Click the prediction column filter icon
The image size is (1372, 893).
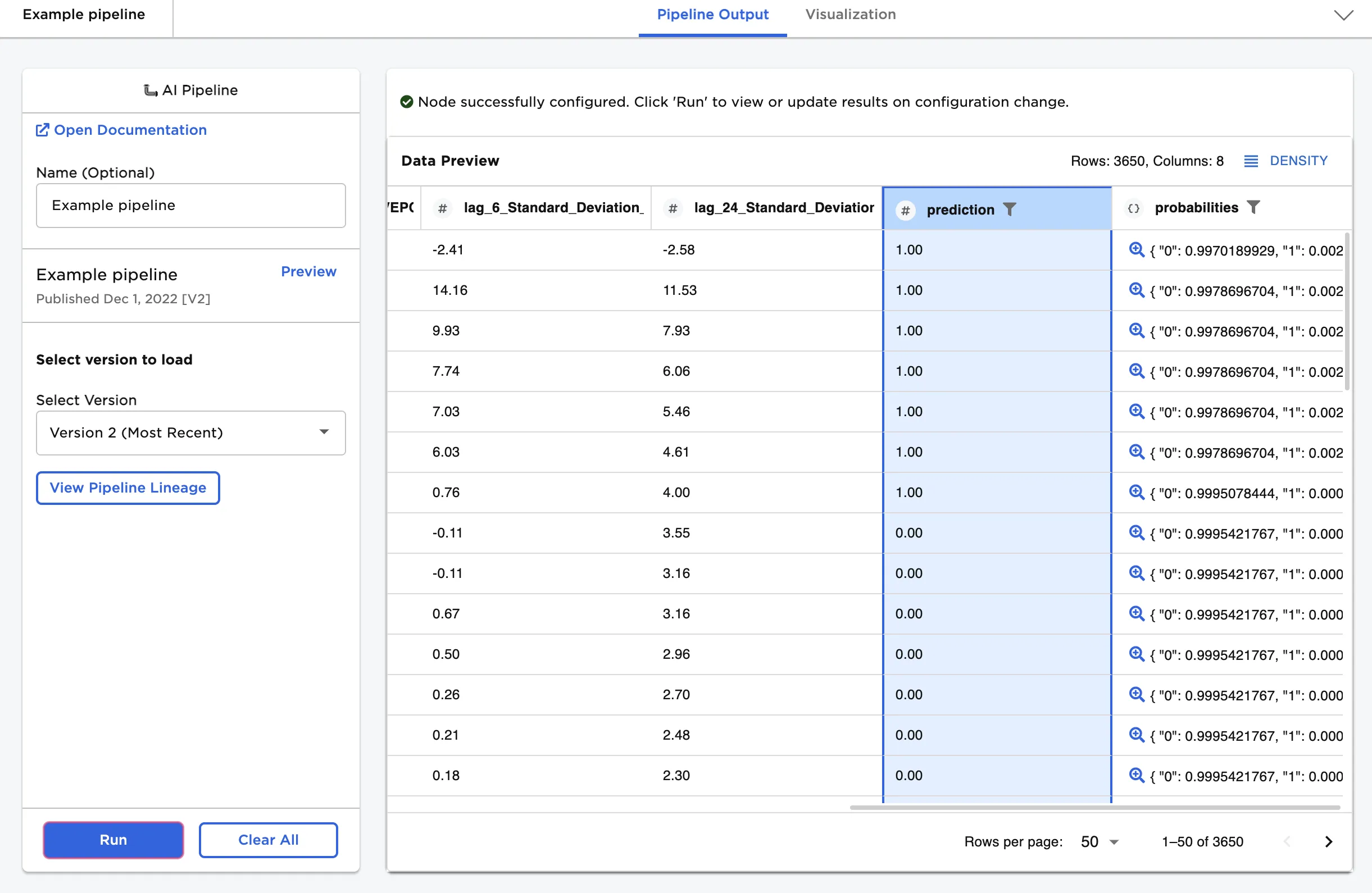tap(1009, 209)
